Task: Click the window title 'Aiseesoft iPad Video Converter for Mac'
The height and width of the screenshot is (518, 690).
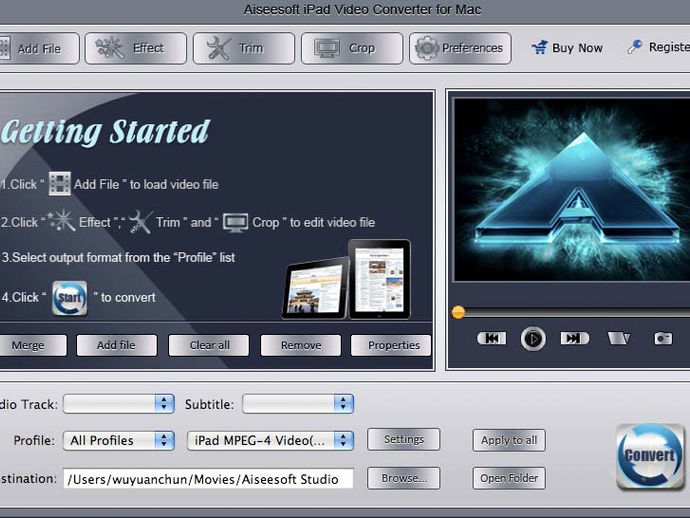Action: click(x=363, y=9)
